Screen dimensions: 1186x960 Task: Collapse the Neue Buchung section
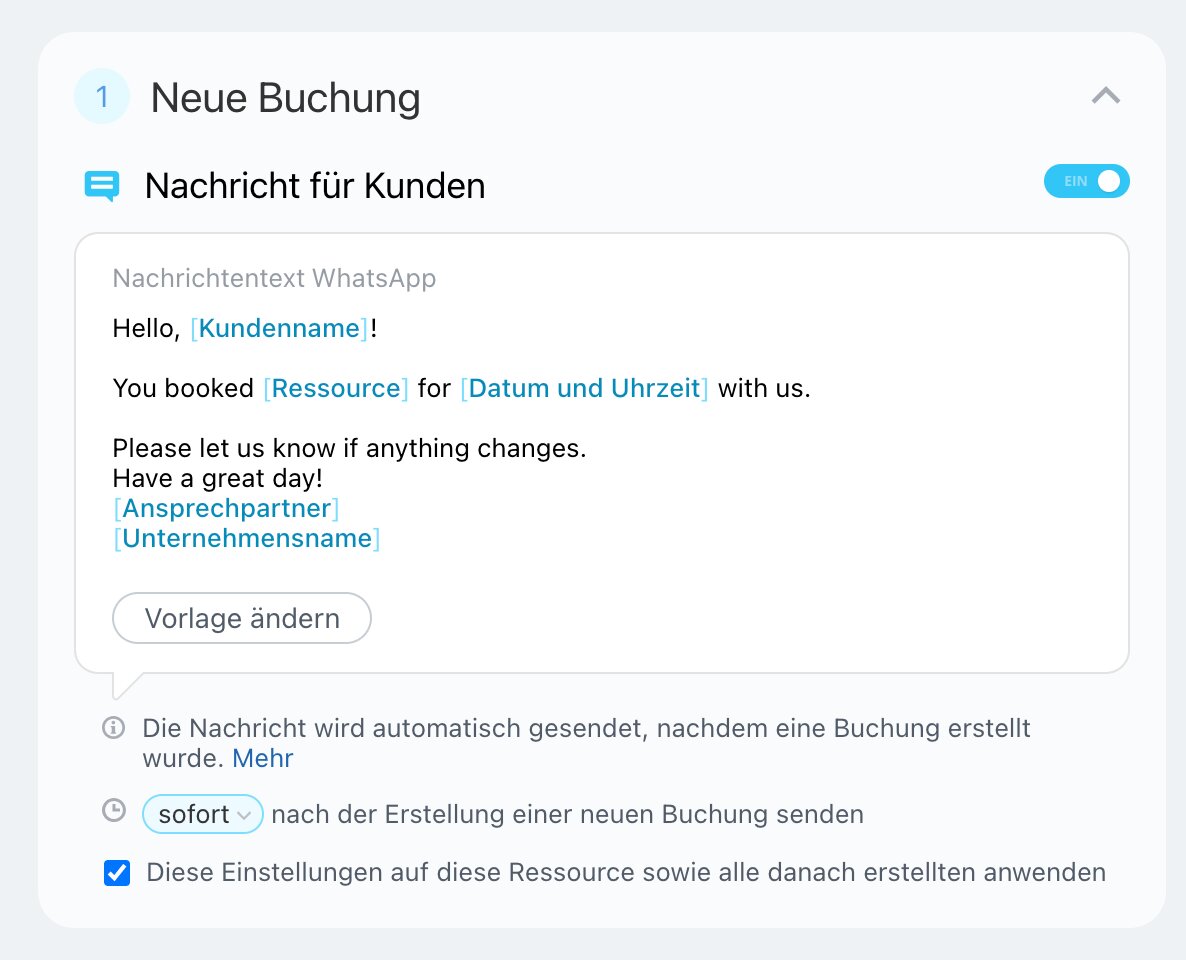coord(1105,96)
